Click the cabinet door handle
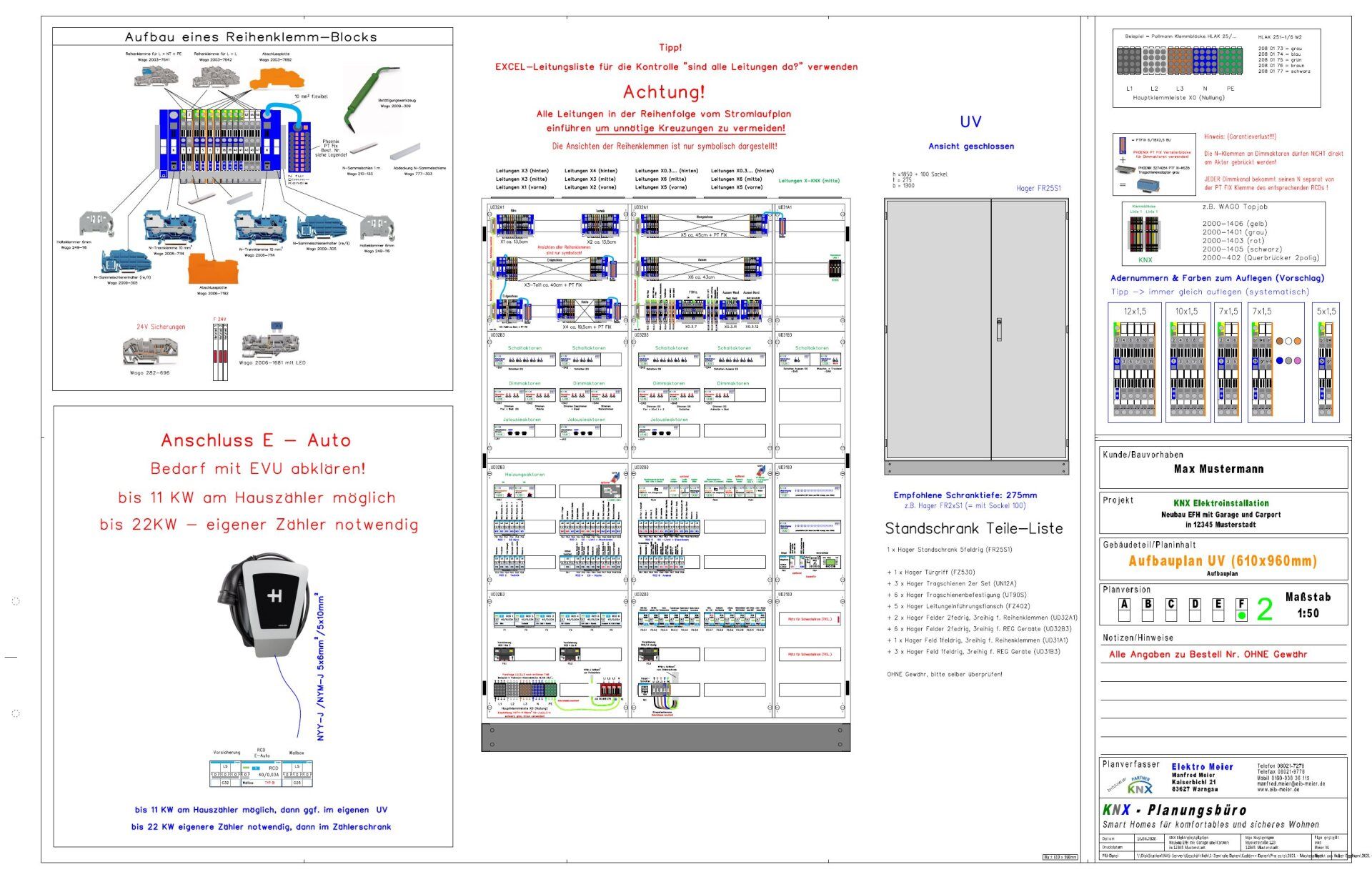 click(x=999, y=330)
